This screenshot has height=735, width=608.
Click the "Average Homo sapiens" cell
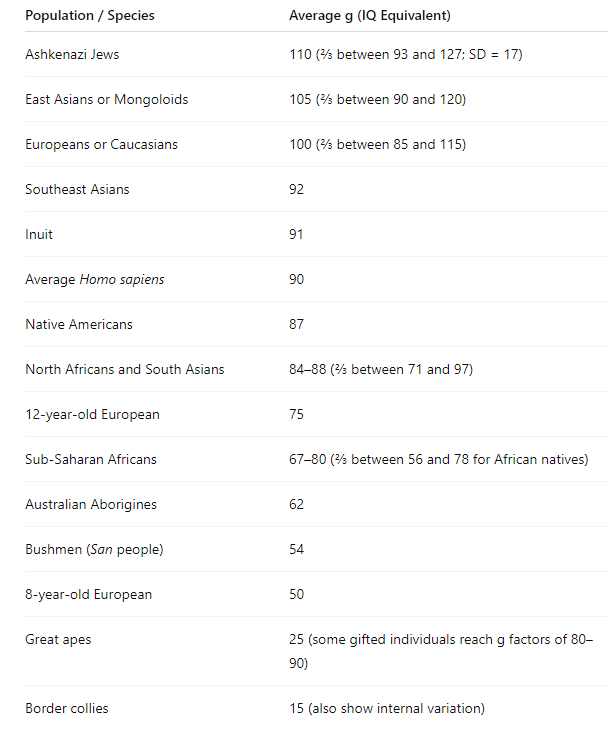coord(95,279)
